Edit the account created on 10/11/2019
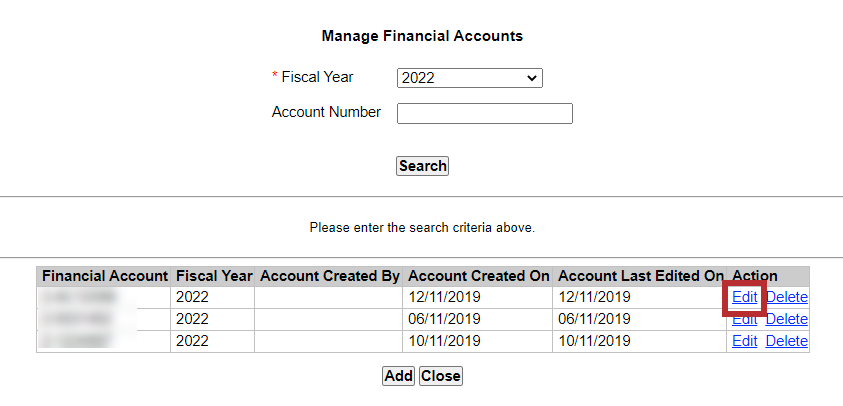This screenshot has width=843, height=406. (x=744, y=341)
